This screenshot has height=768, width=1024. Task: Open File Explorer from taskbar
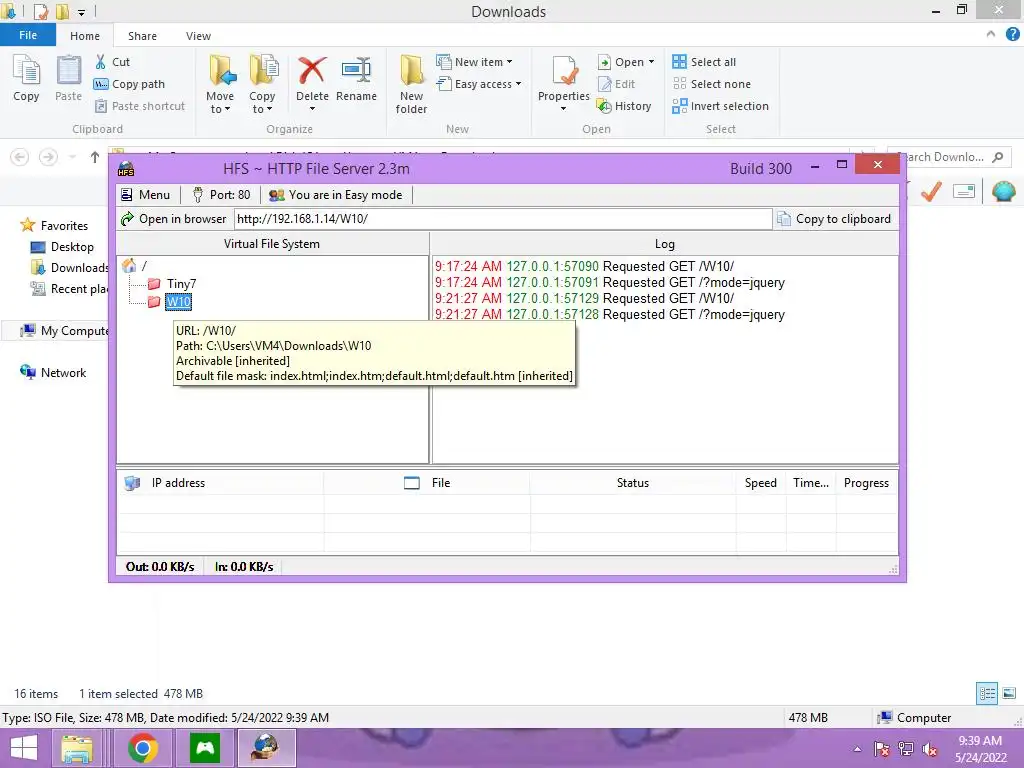77,748
